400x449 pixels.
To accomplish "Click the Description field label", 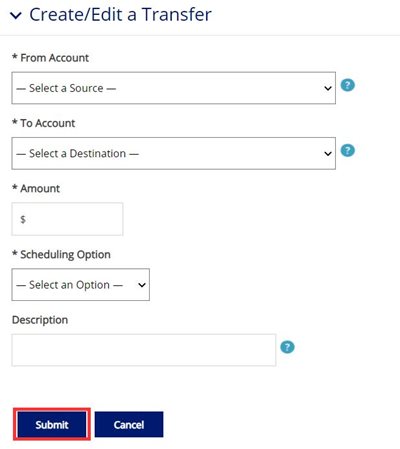I will pyautogui.click(x=40, y=320).
